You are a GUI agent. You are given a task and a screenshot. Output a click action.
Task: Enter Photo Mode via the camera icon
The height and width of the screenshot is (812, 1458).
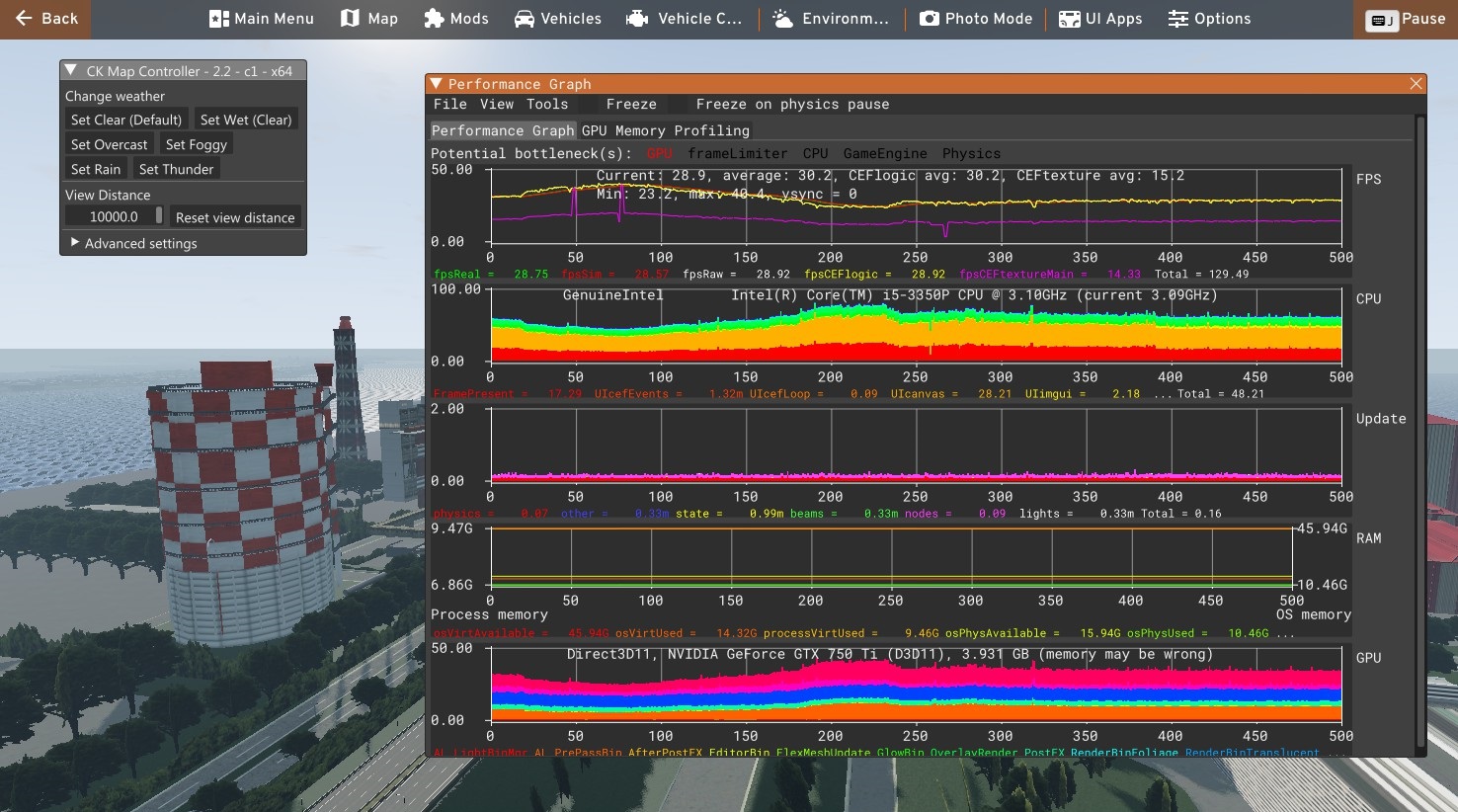[930, 19]
